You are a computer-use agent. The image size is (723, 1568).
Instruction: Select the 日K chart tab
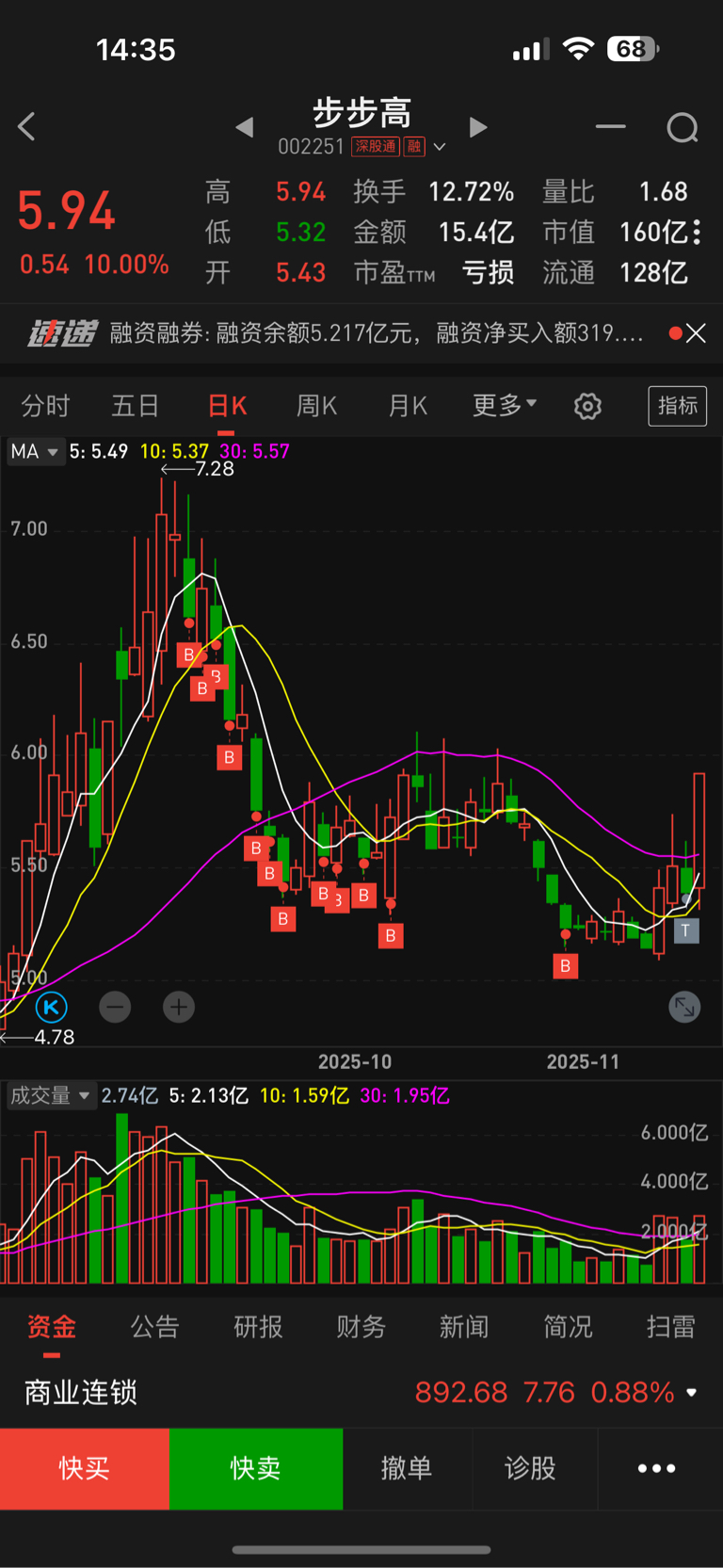point(227,406)
